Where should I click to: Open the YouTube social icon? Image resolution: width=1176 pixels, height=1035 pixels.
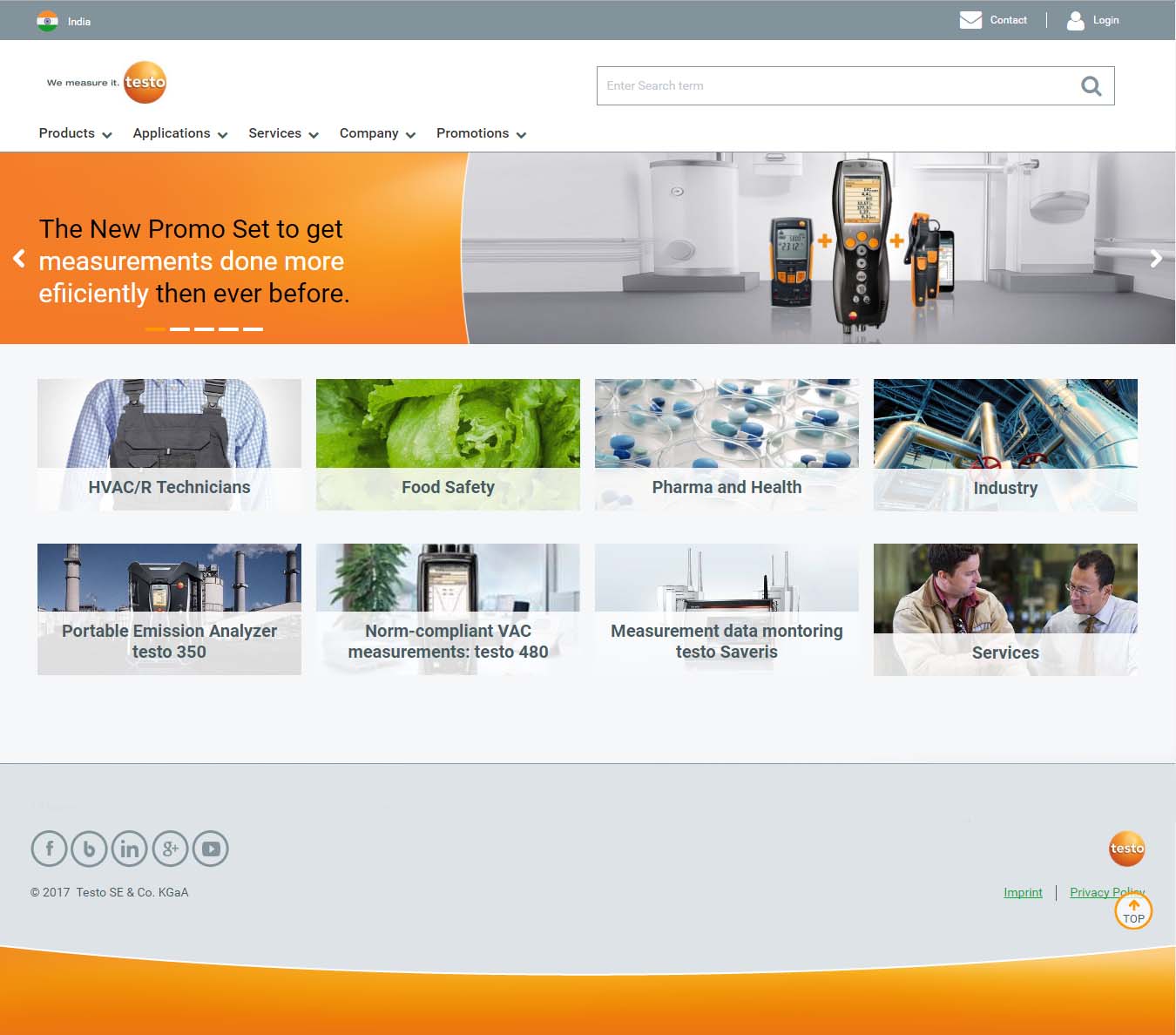tap(210, 849)
